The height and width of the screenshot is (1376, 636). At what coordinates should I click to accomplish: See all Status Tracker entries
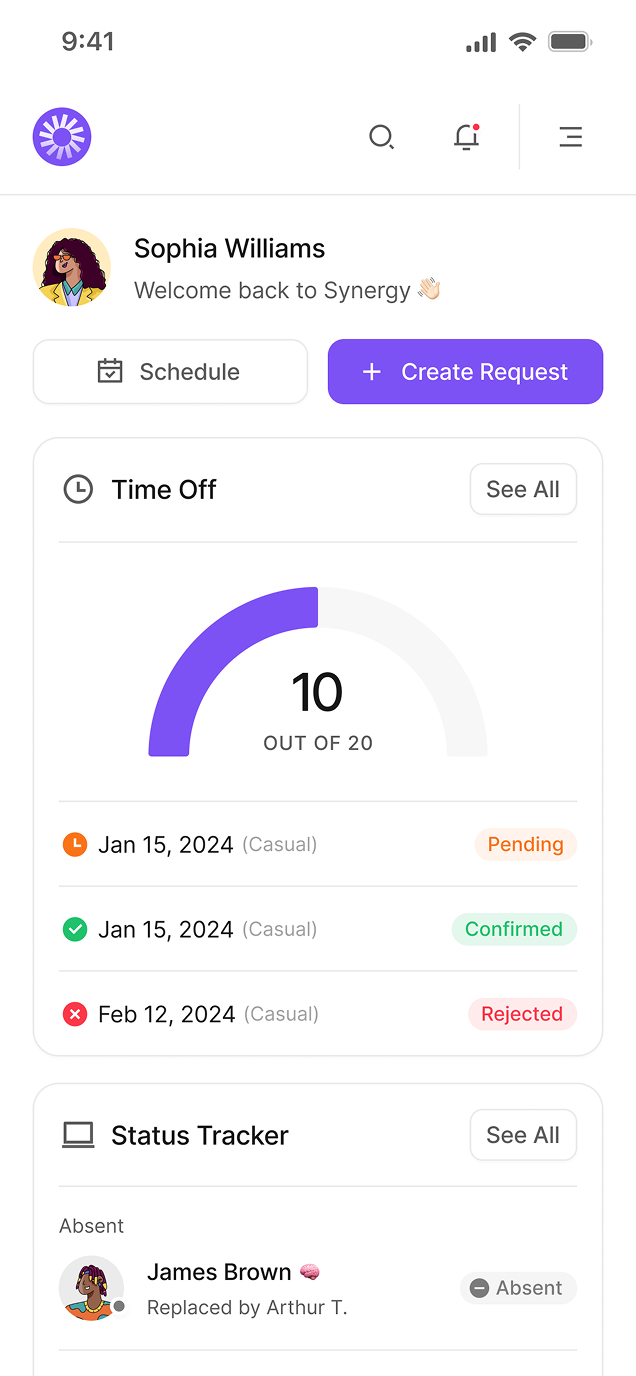(523, 1135)
